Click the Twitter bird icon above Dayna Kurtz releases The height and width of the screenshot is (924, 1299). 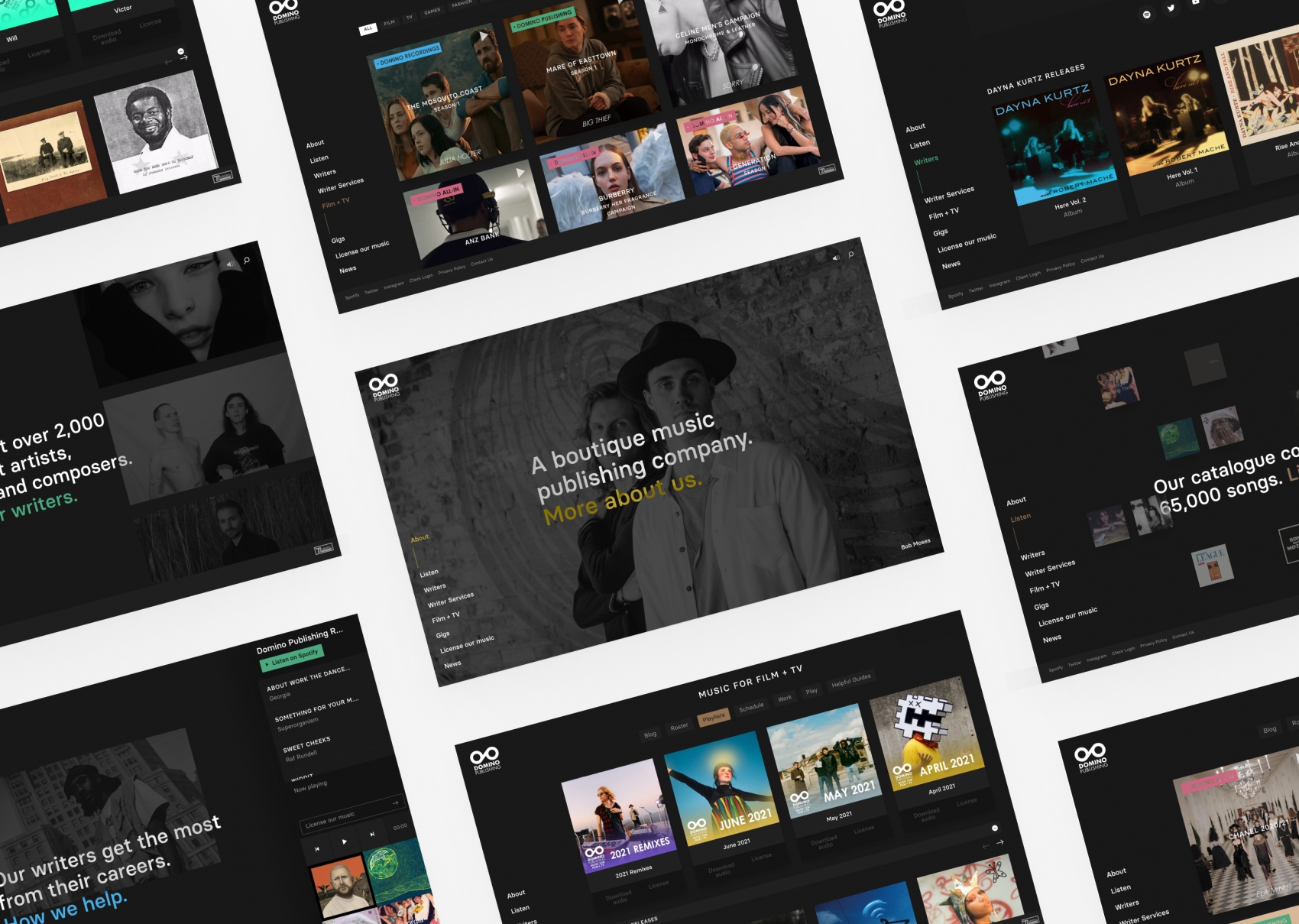click(x=1171, y=8)
